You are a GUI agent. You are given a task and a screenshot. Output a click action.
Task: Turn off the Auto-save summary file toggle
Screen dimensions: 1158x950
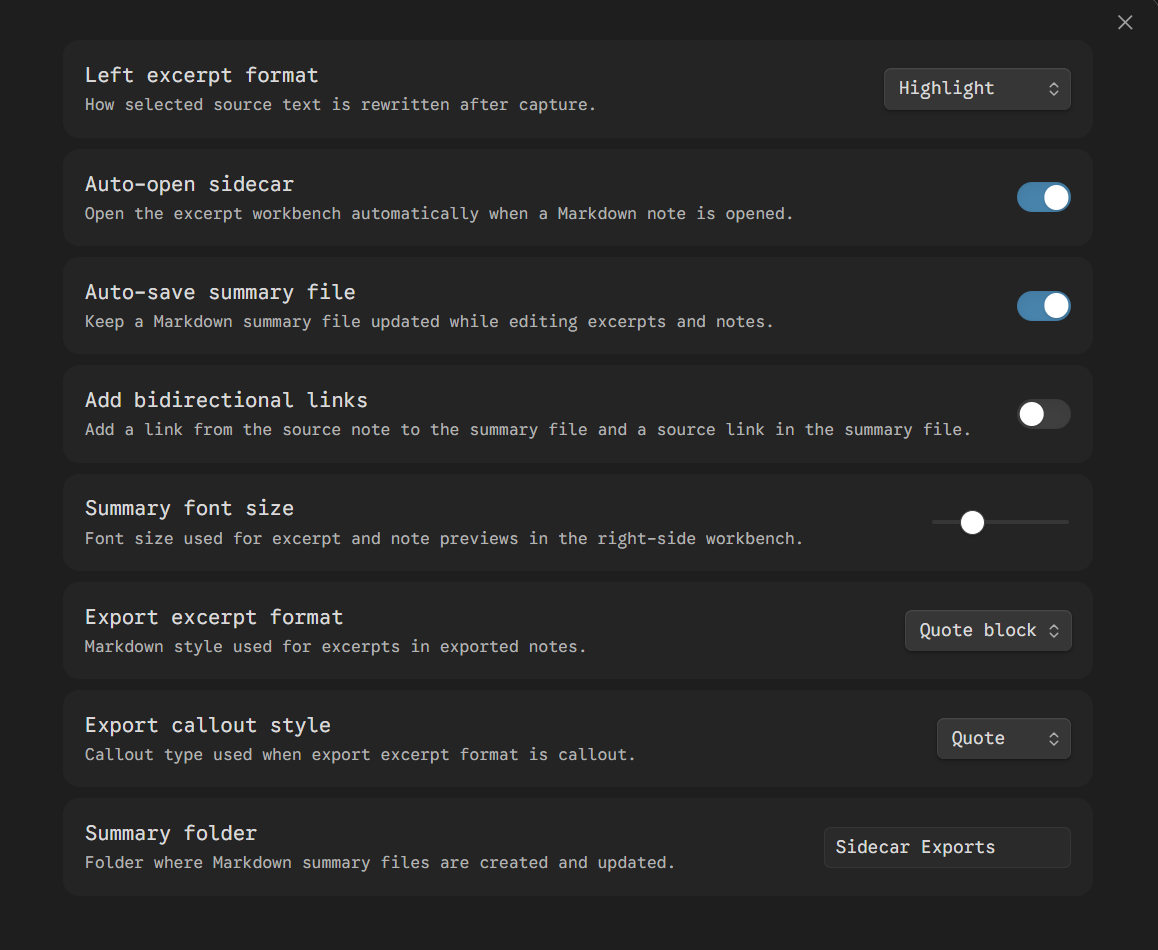[x=1044, y=306]
